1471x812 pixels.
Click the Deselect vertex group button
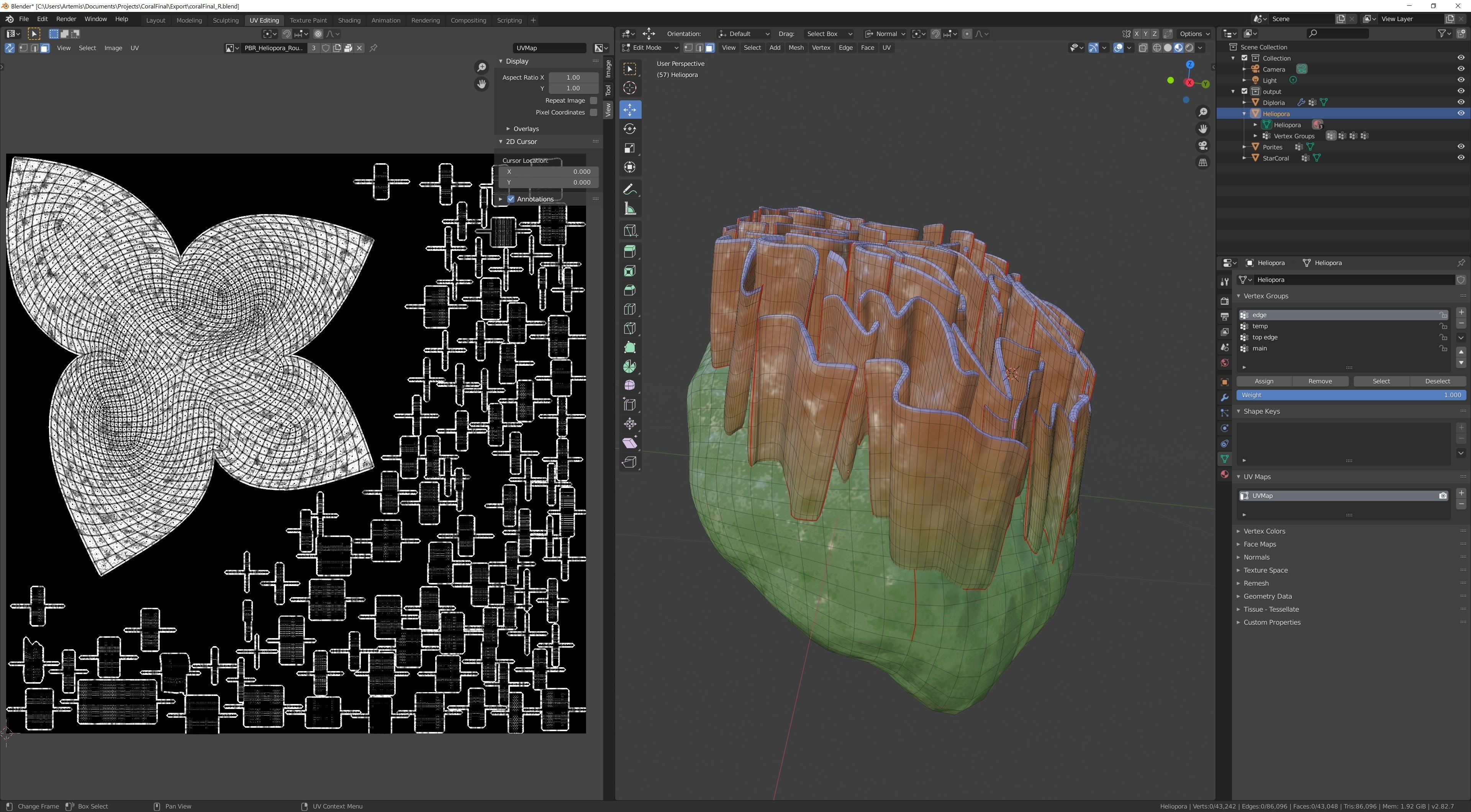[x=1437, y=381]
